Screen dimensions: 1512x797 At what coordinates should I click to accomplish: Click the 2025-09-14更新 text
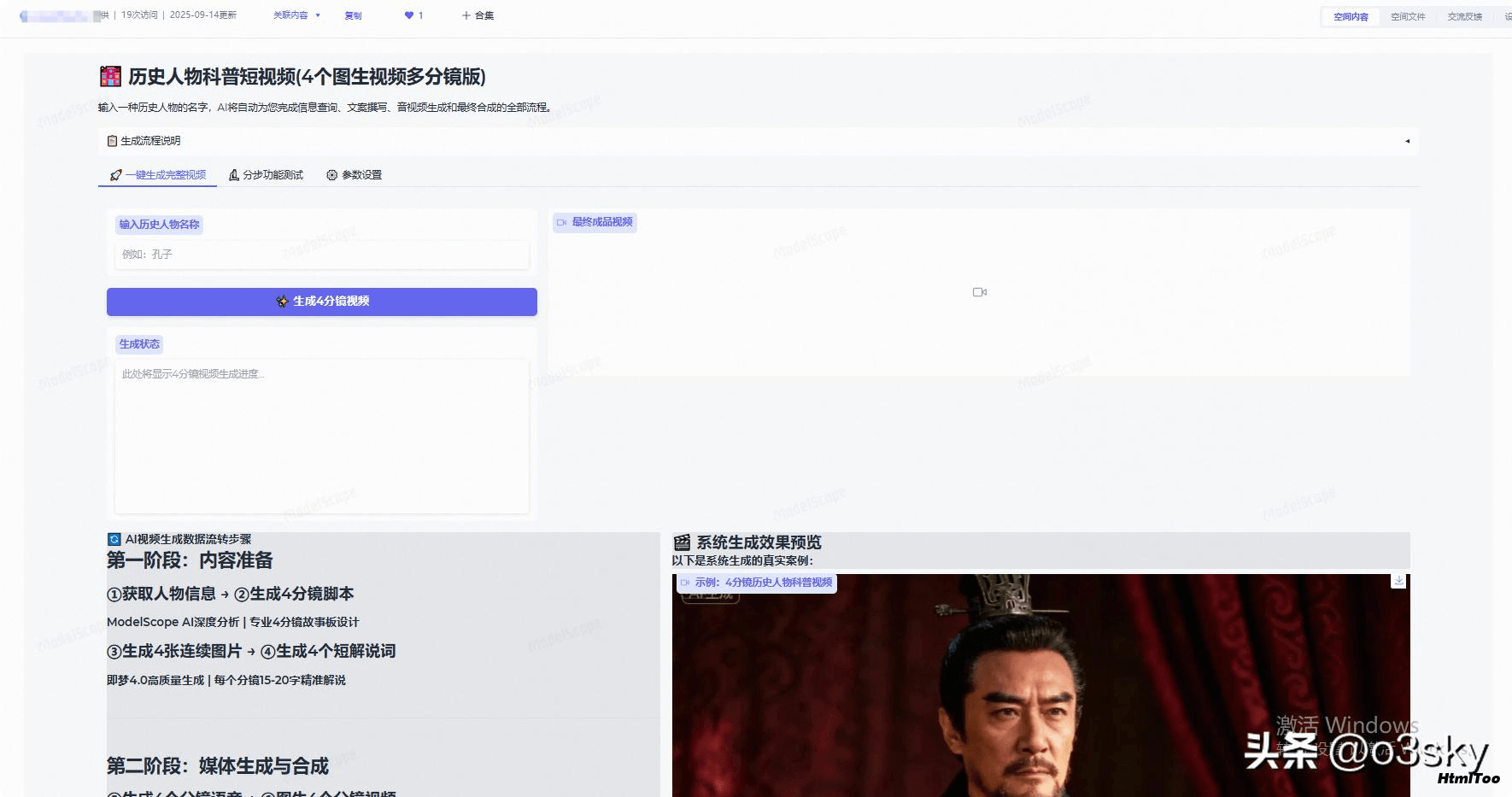point(203,15)
